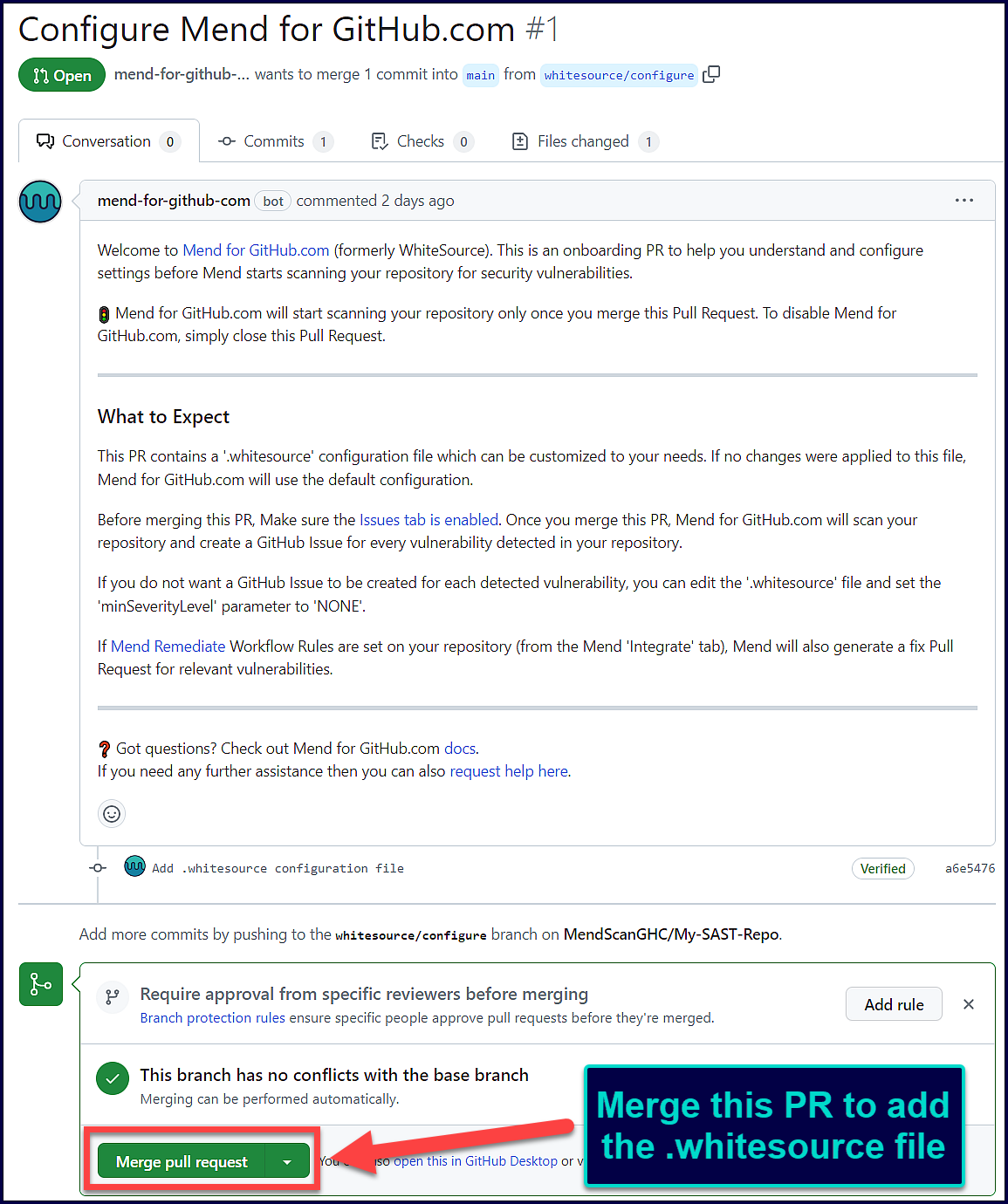Click the small Mend avatar beside commit
The height and width of the screenshot is (1204, 1008).
point(134,867)
